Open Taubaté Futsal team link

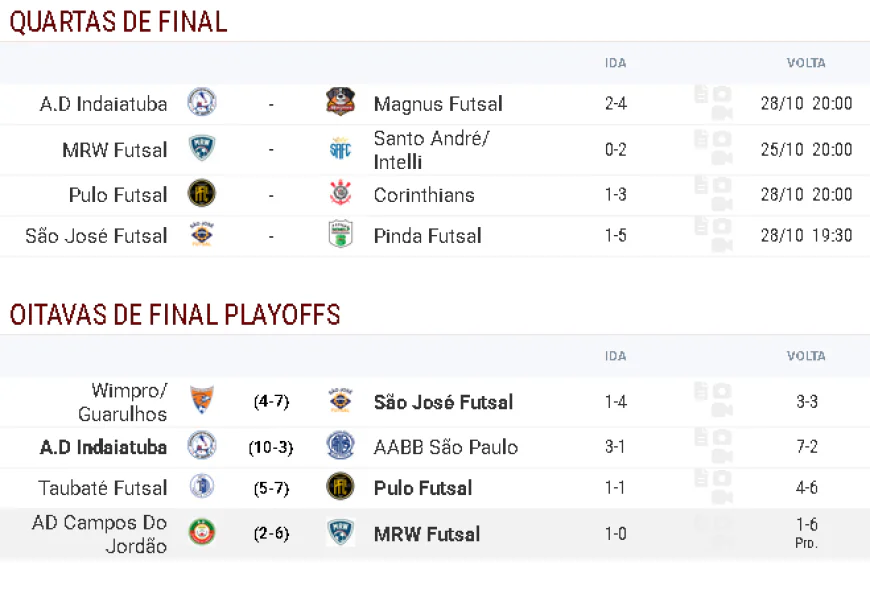[x=103, y=488]
